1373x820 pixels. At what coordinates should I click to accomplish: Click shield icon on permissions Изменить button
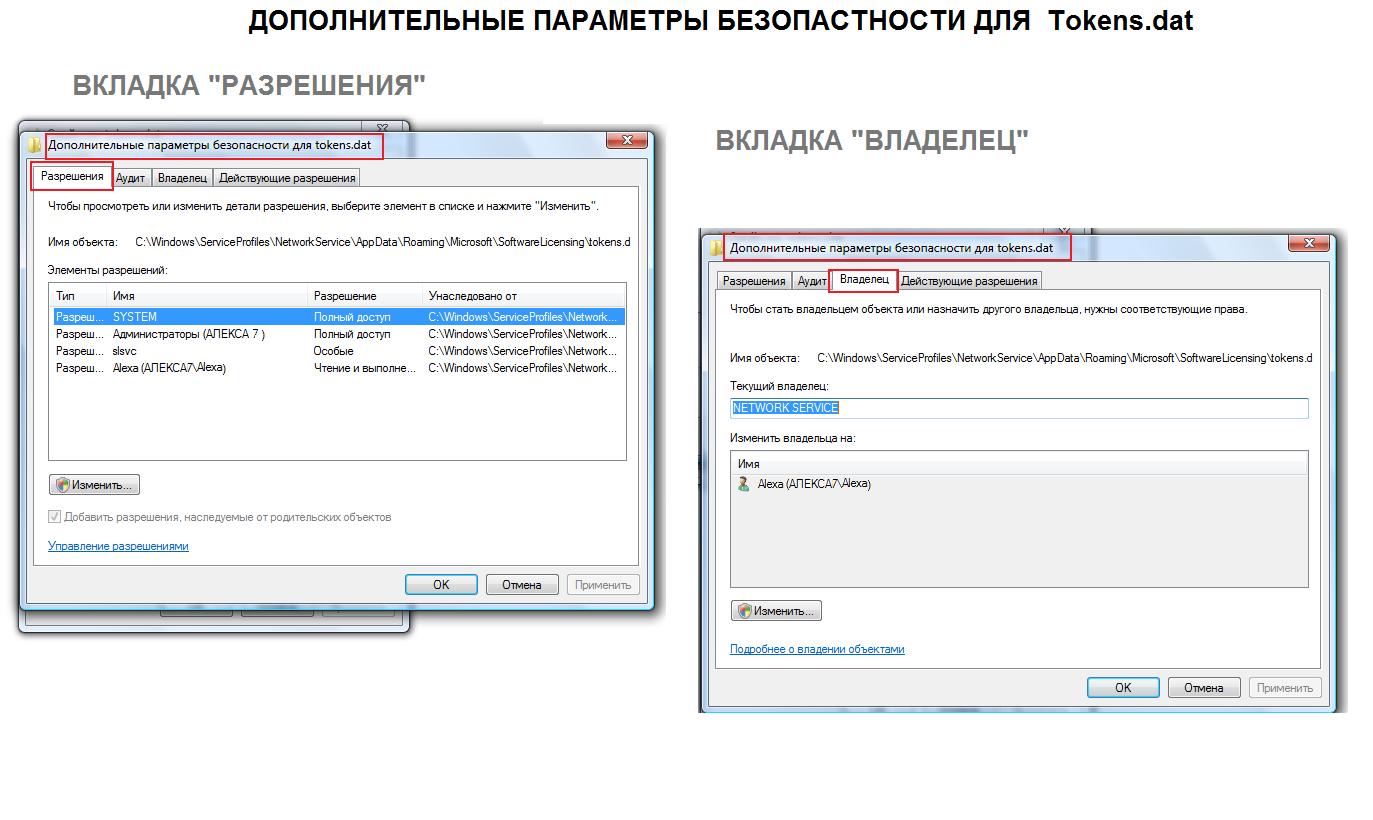pyautogui.click(x=62, y=485)
